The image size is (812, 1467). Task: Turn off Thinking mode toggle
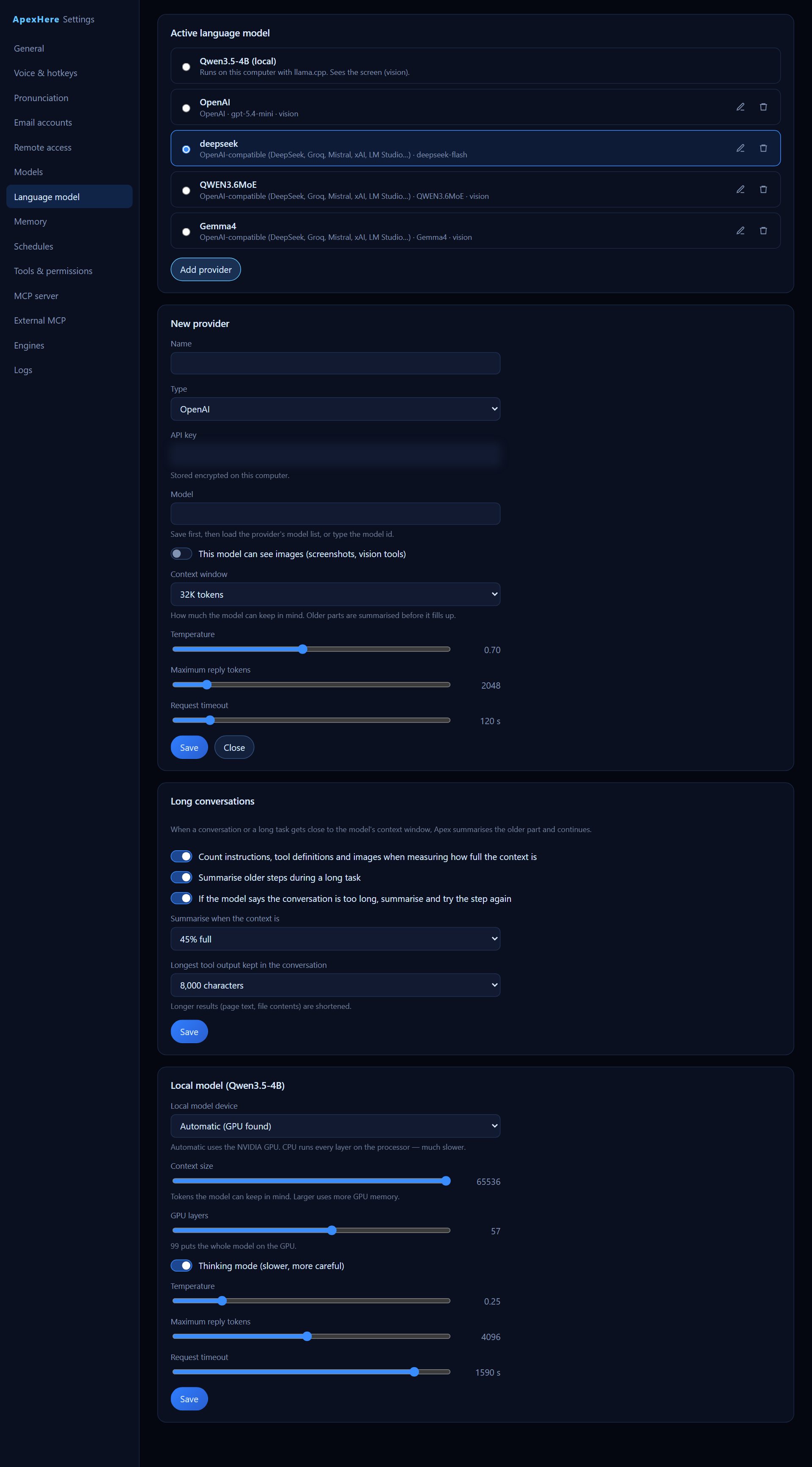coord(181,1266)
